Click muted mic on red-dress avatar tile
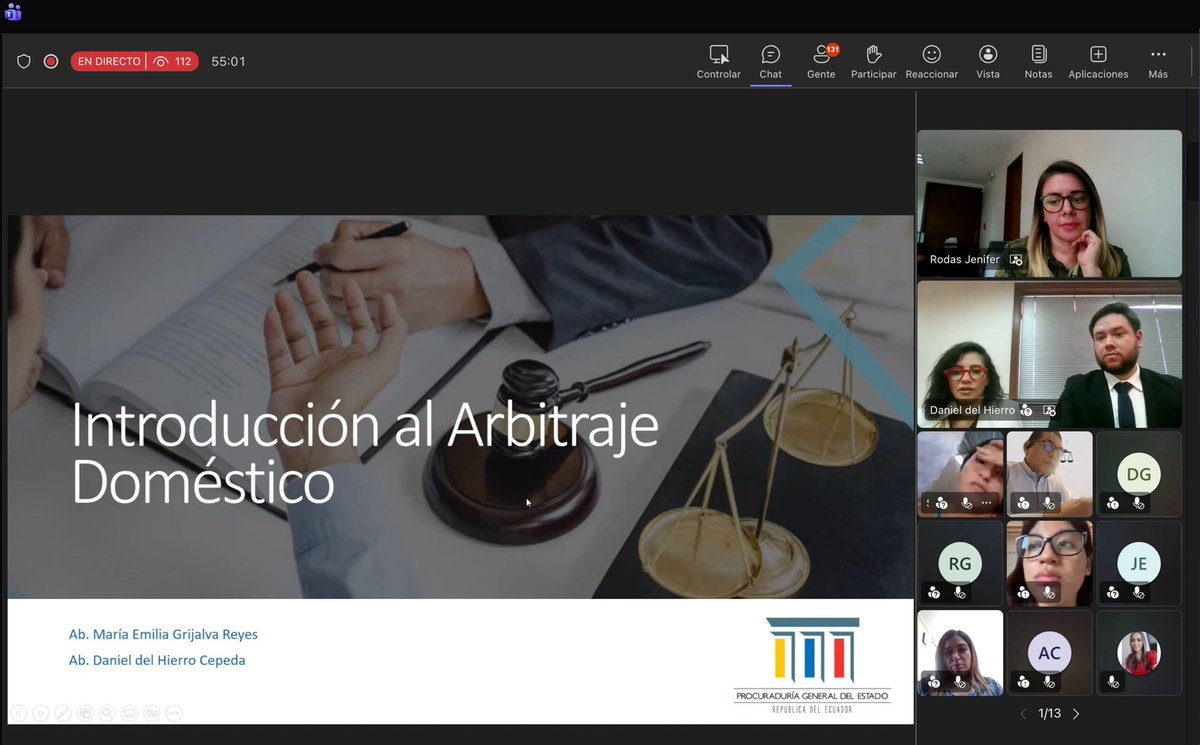 click(1113, 682)
